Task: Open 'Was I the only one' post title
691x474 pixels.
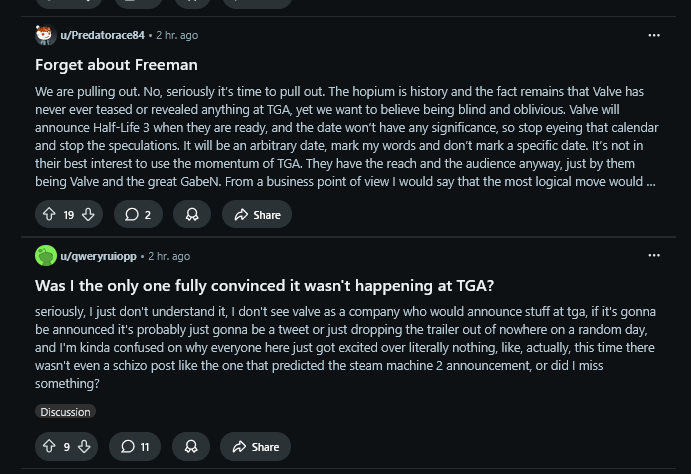Action: click(264, 286)
